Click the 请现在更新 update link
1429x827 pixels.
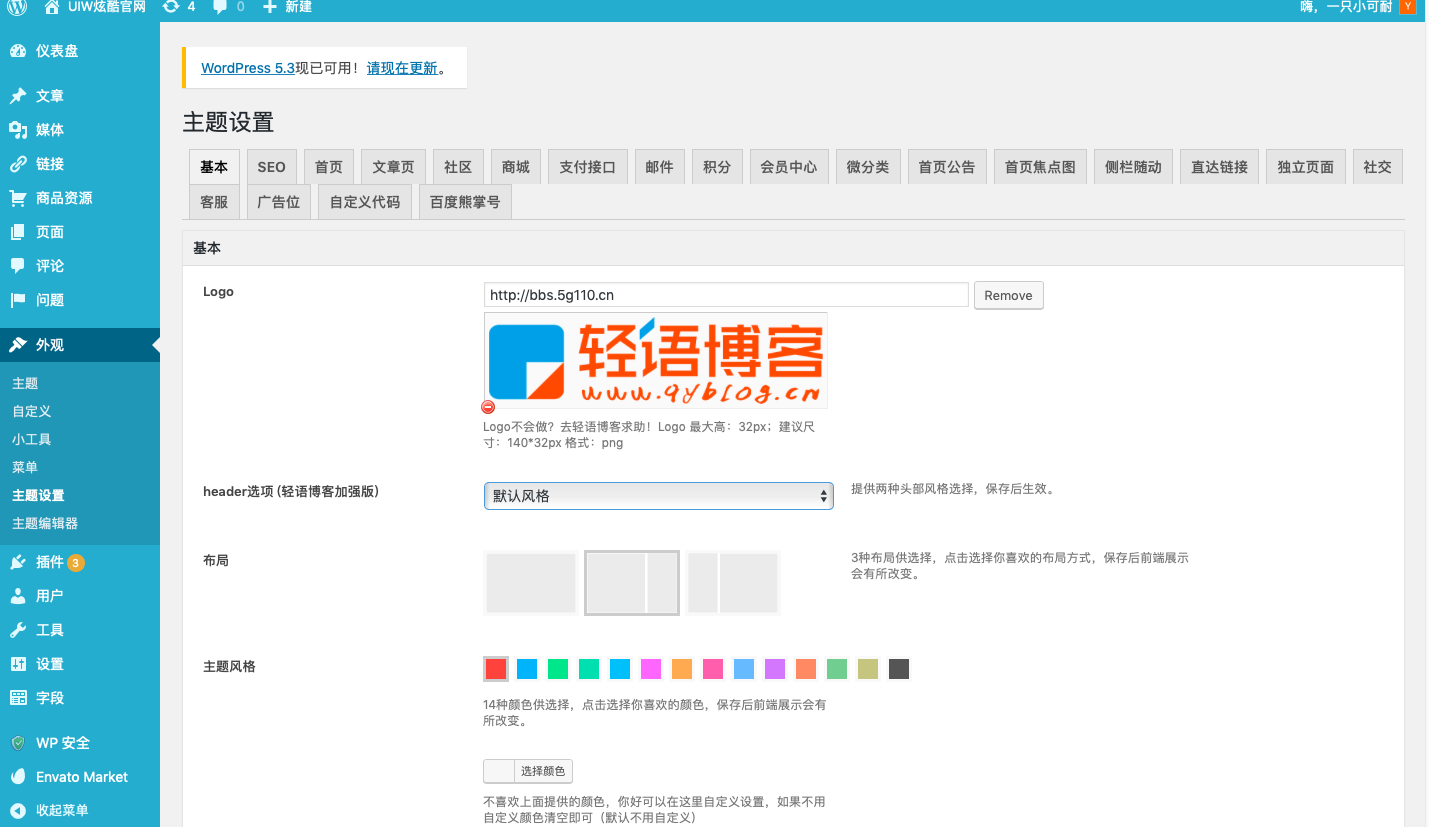pyautogui.click(x=402, y=68)
